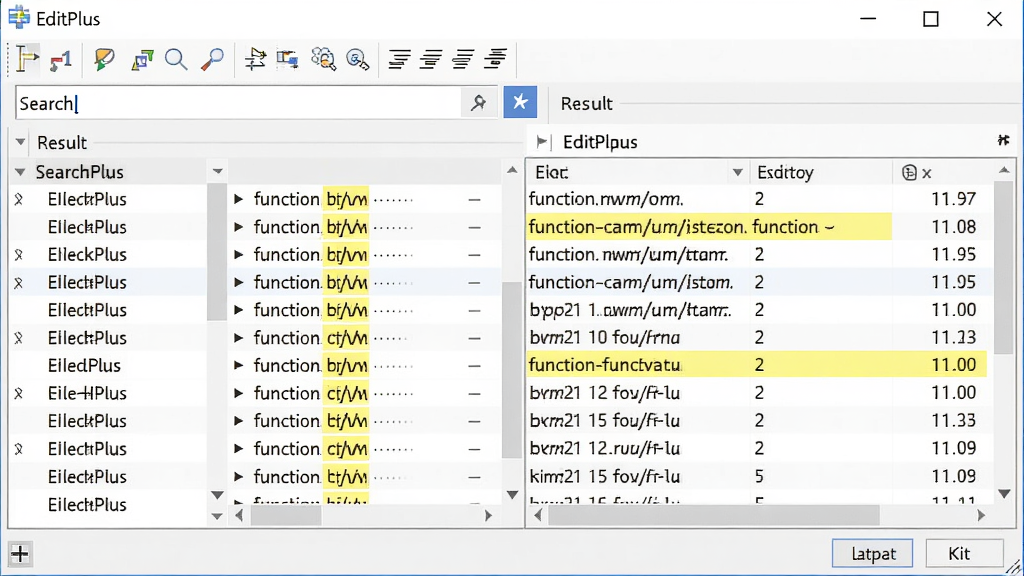The width and height of the screenshot is (1024, 576).
Task: Click the up arrow of the EditPlpus table scrollbar
Action: tap(1004, 170)
